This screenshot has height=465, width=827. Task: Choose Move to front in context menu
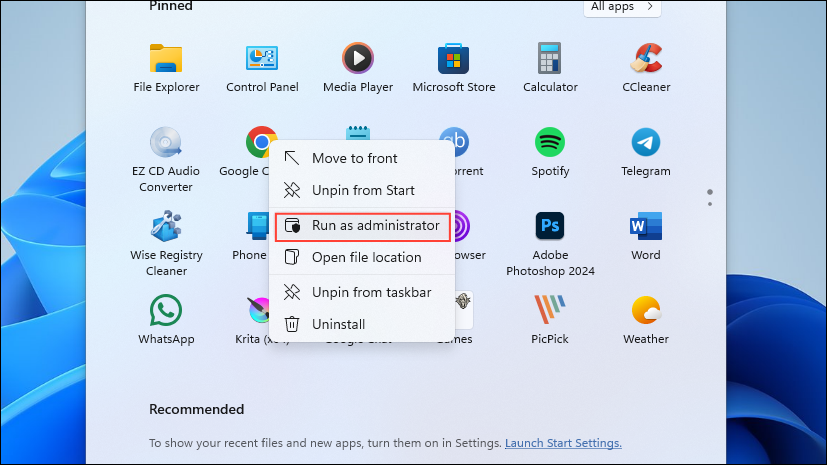tap(362, 158)
